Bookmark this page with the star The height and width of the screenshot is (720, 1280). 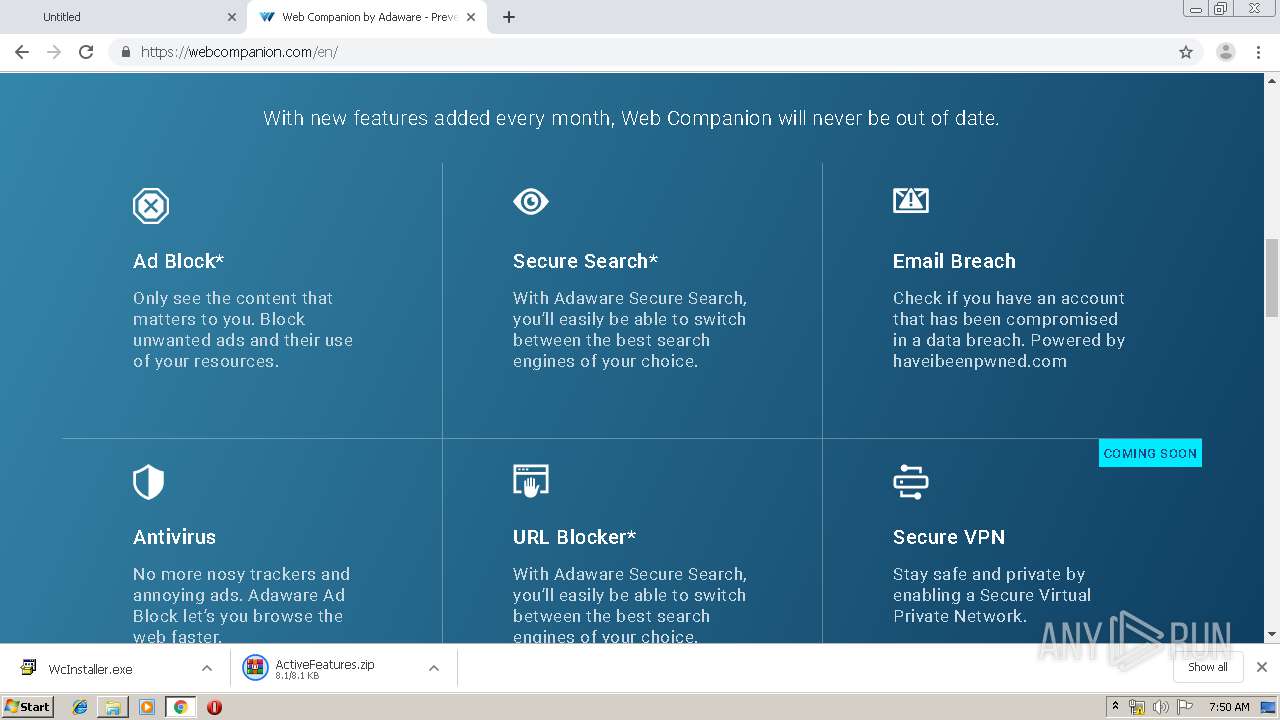[x=1186, y=52]
